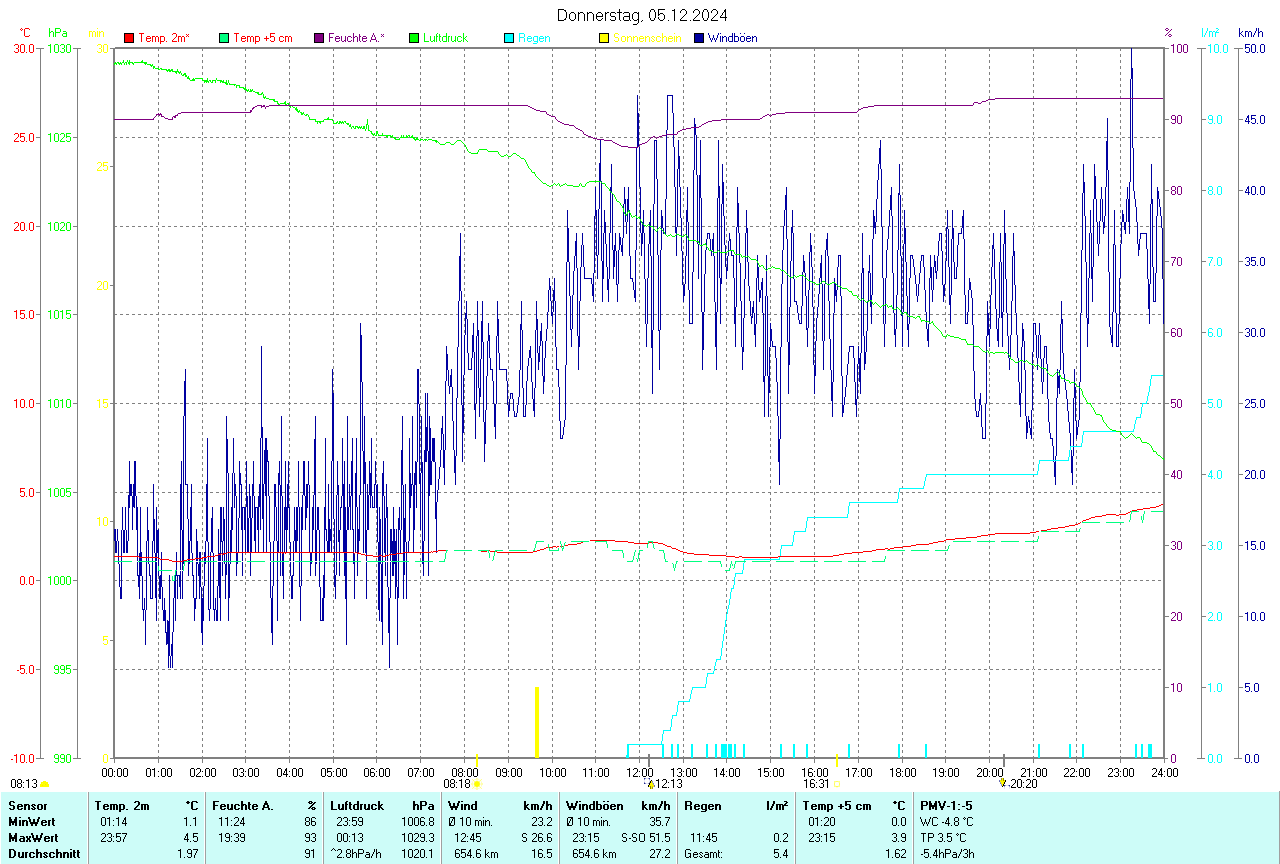The width and height of the screenshot is (1280, 864).
Task: Click the chart title Donnerstag, 05.12.2024
Action: [642, 15]
